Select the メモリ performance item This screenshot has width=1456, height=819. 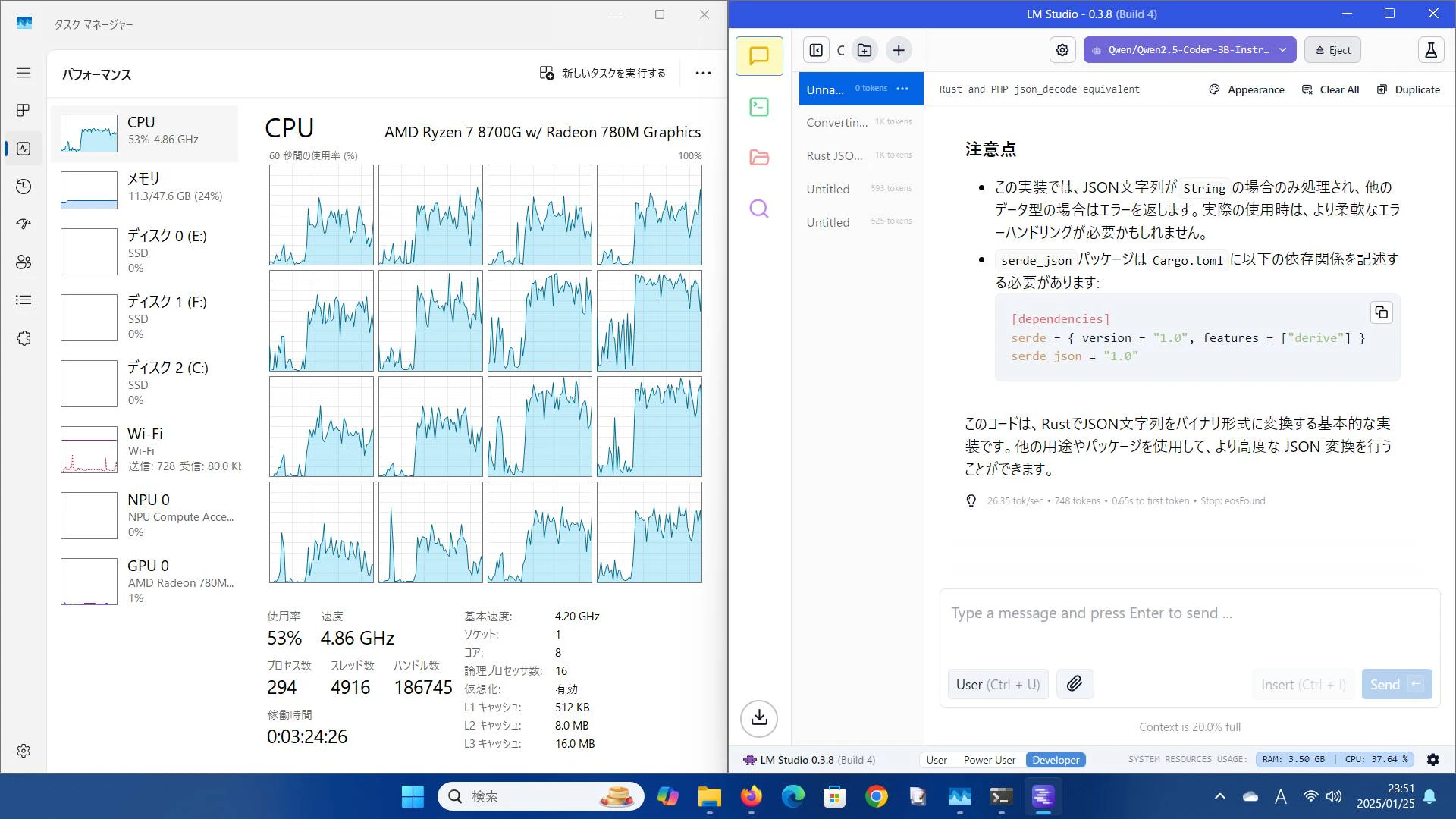pos(144,190)
